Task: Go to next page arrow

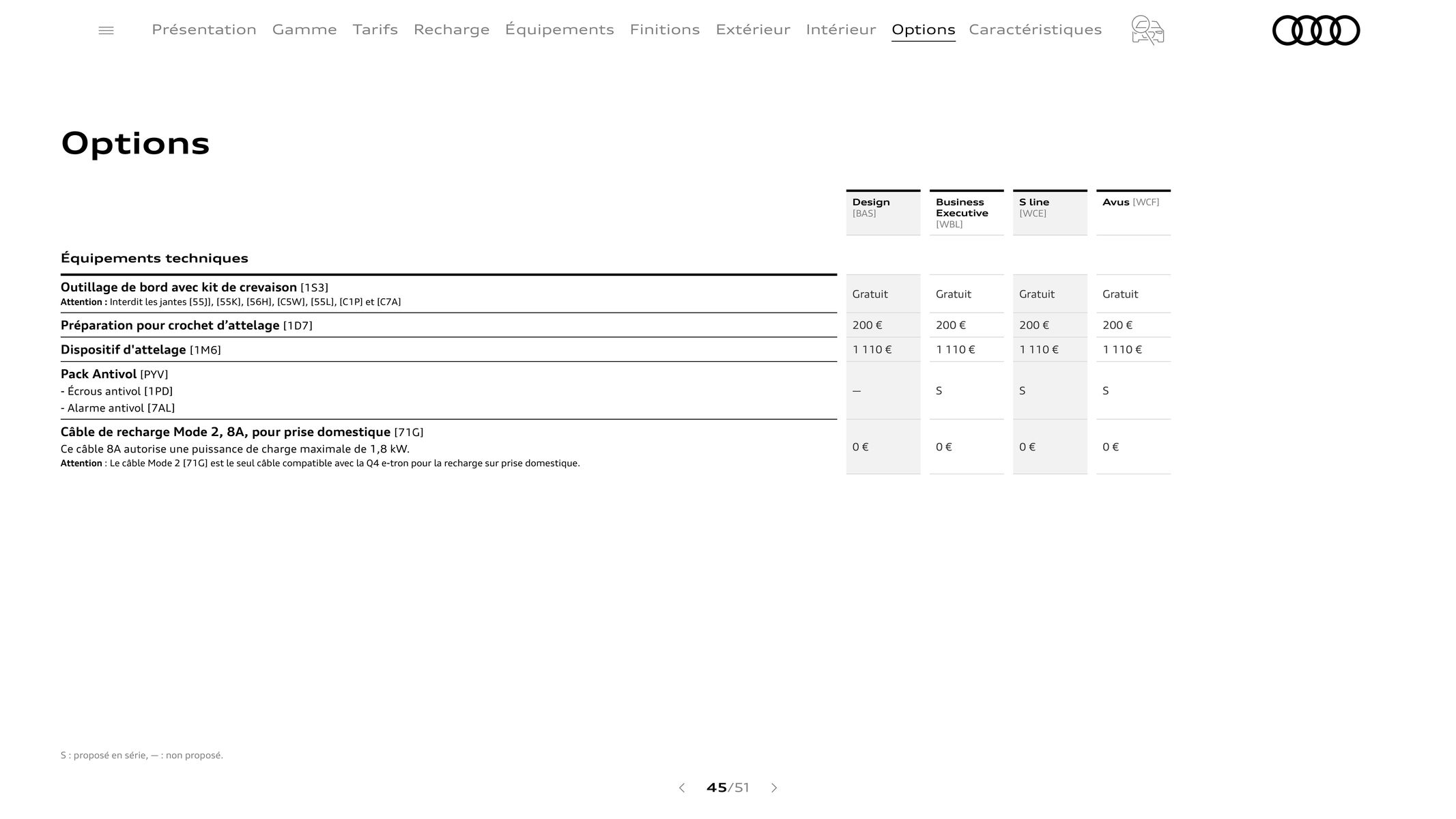Action: [x=774, y=788]
